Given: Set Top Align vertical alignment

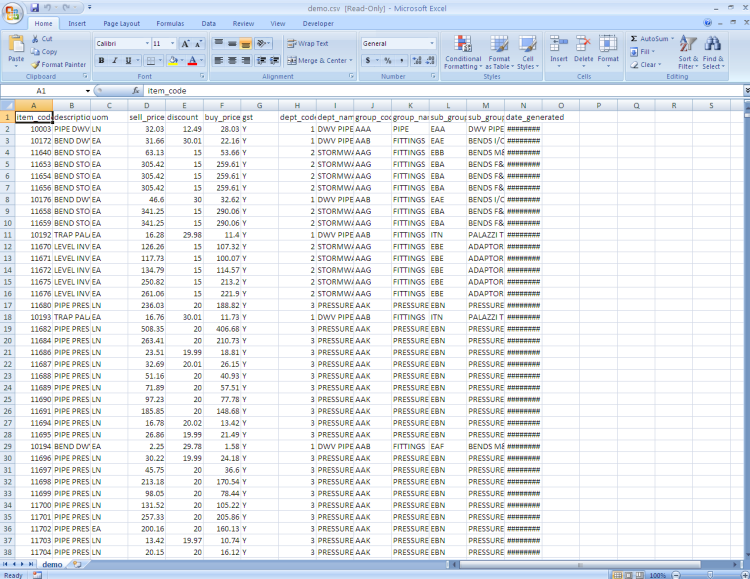Looking at the screenshot, I should point(219,44).
